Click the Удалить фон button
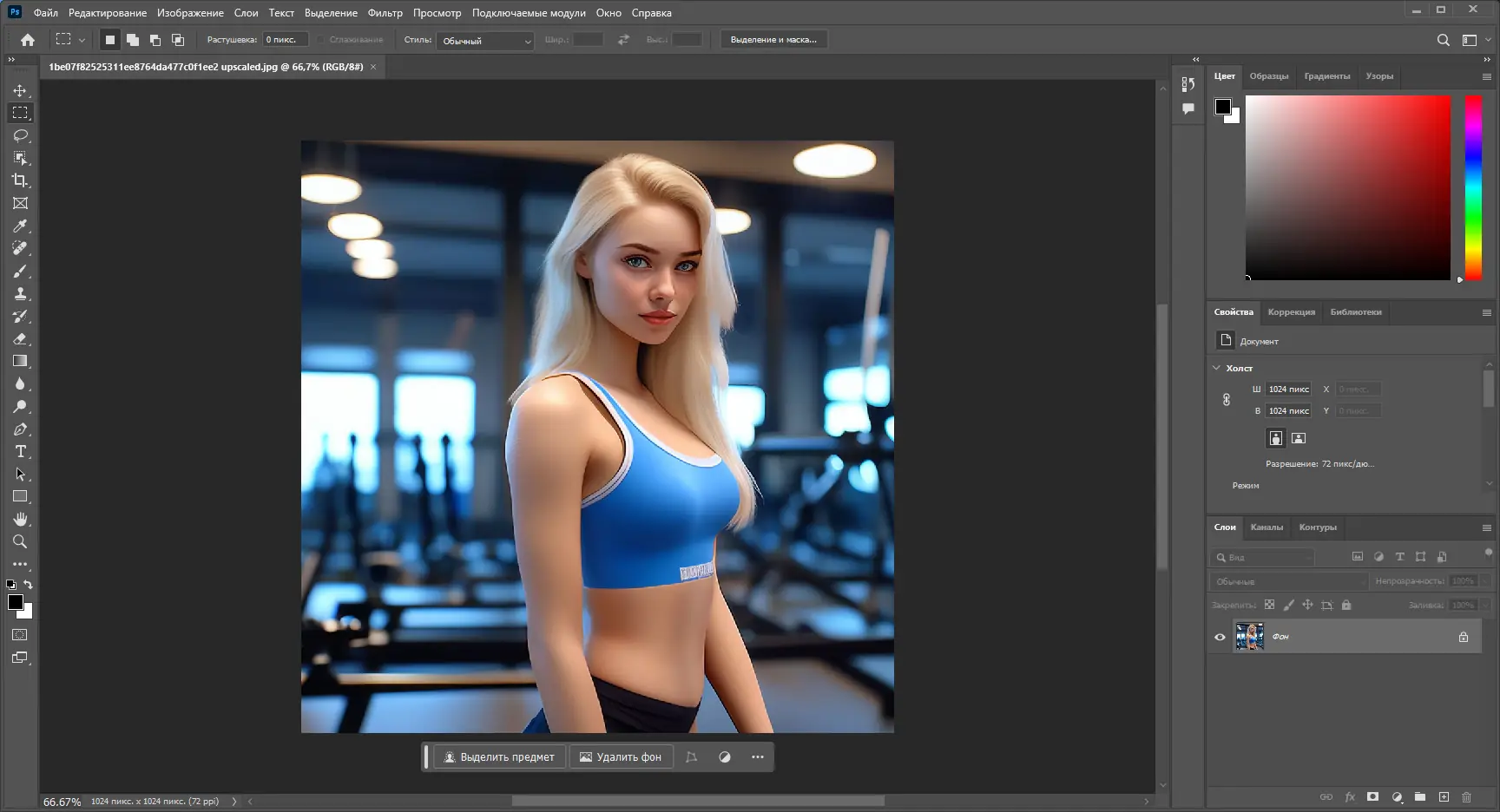1500x812 pixels. [x=621, y=757]
